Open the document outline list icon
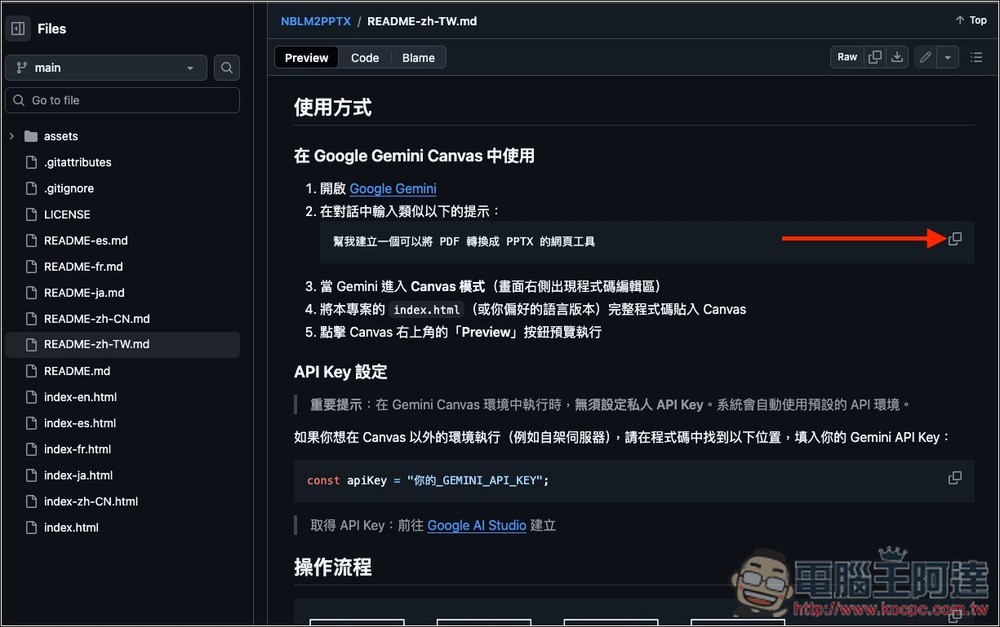The height and width of the screenshot is (627, 1000). (976, 57)
